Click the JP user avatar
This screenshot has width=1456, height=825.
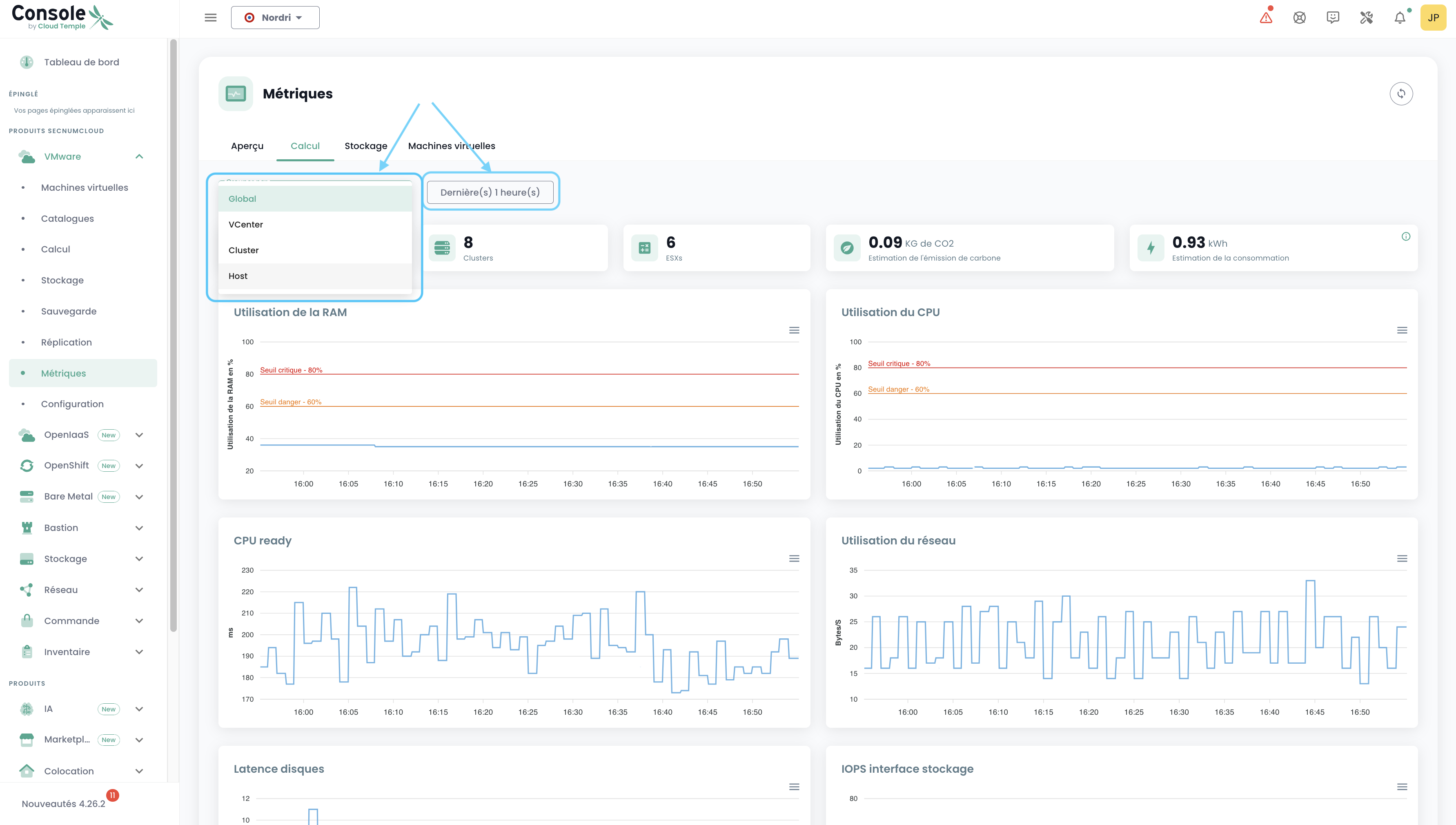1433,18
